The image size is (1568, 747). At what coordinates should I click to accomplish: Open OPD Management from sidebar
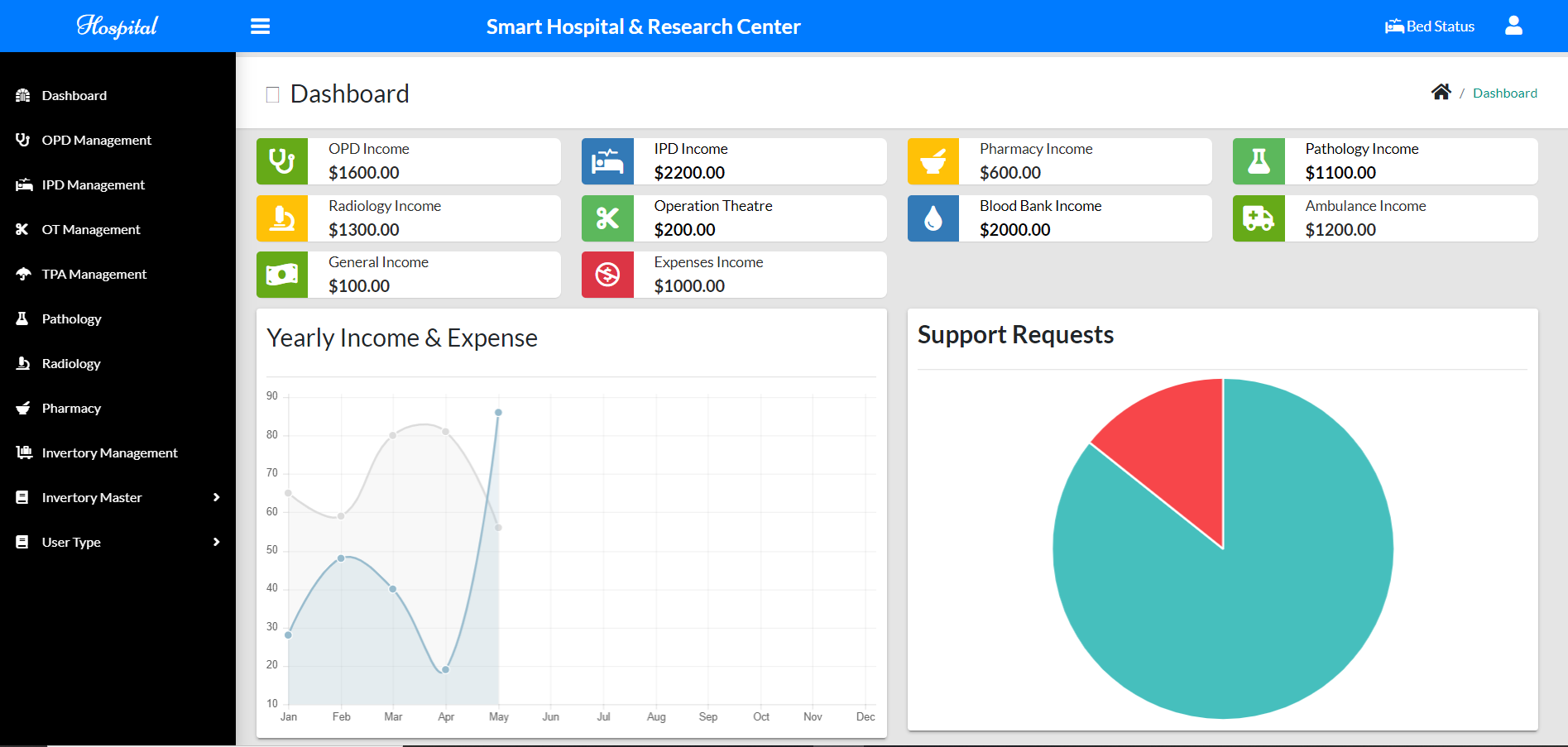[x=96, y=140]
